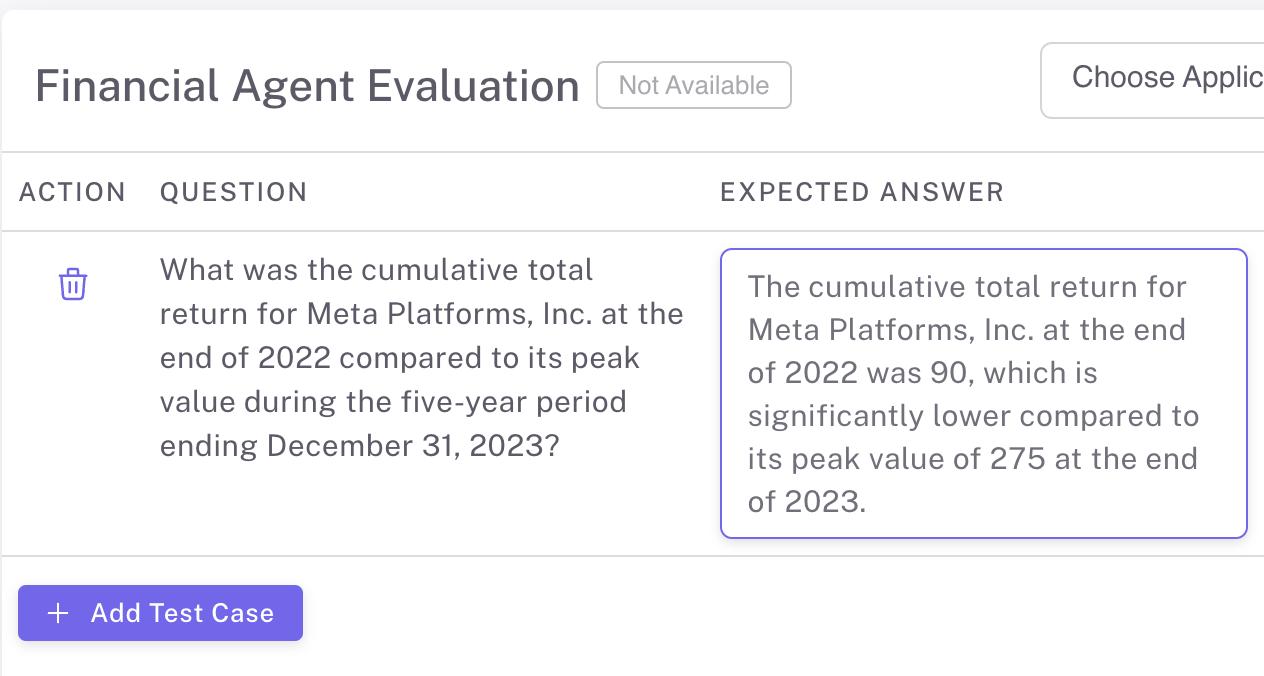
Task: Click the Not Available status badge
Action: tap(694, 85)
